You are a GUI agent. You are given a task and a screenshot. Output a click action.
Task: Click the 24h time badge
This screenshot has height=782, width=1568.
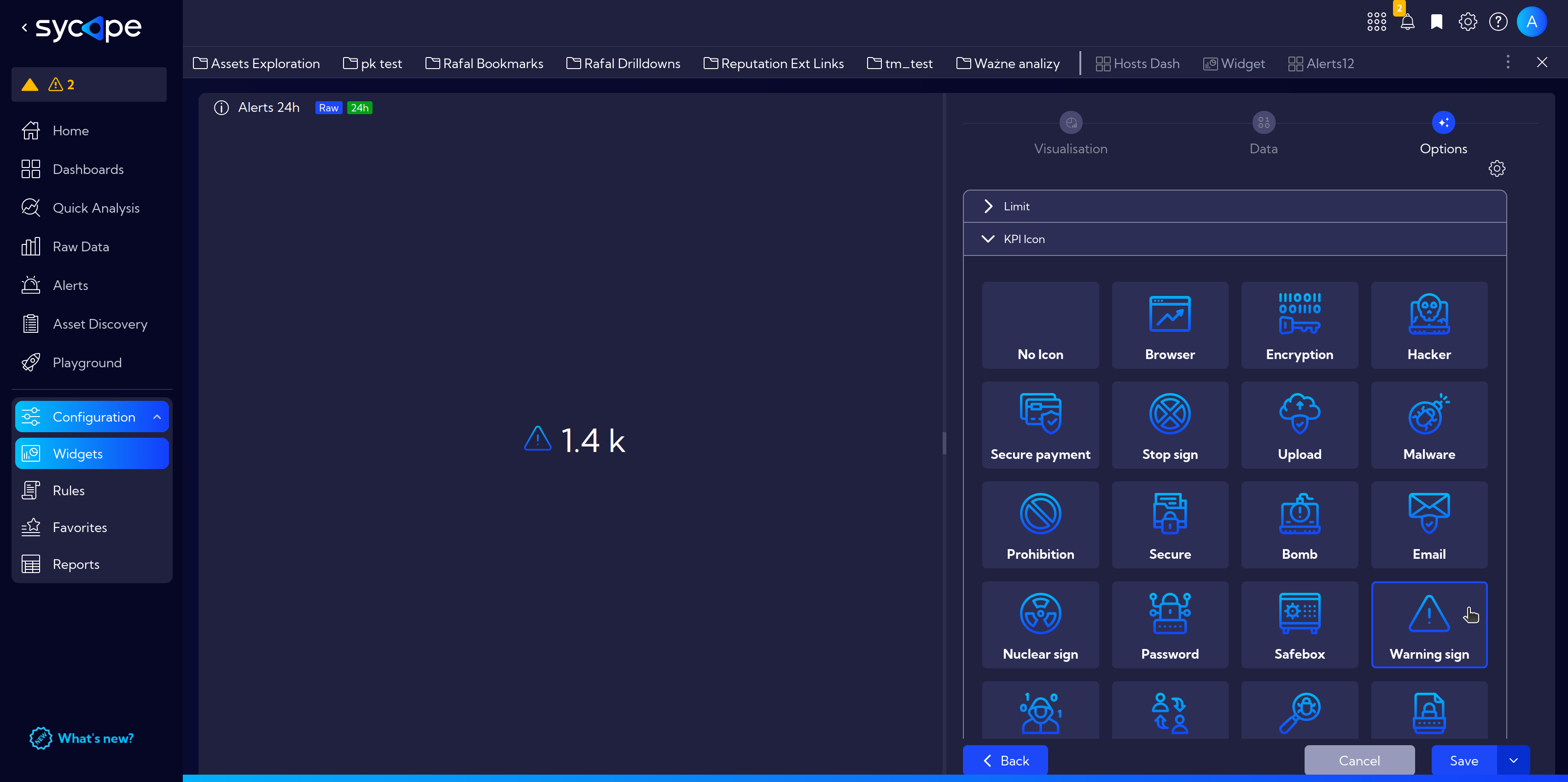tap(359, 108)
